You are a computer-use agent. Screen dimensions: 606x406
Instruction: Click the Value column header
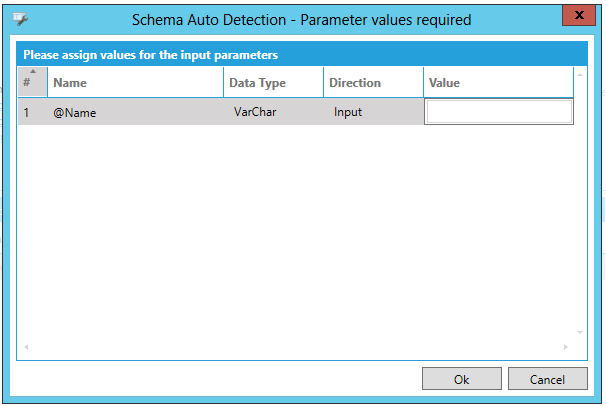click(x=497, y=83)
